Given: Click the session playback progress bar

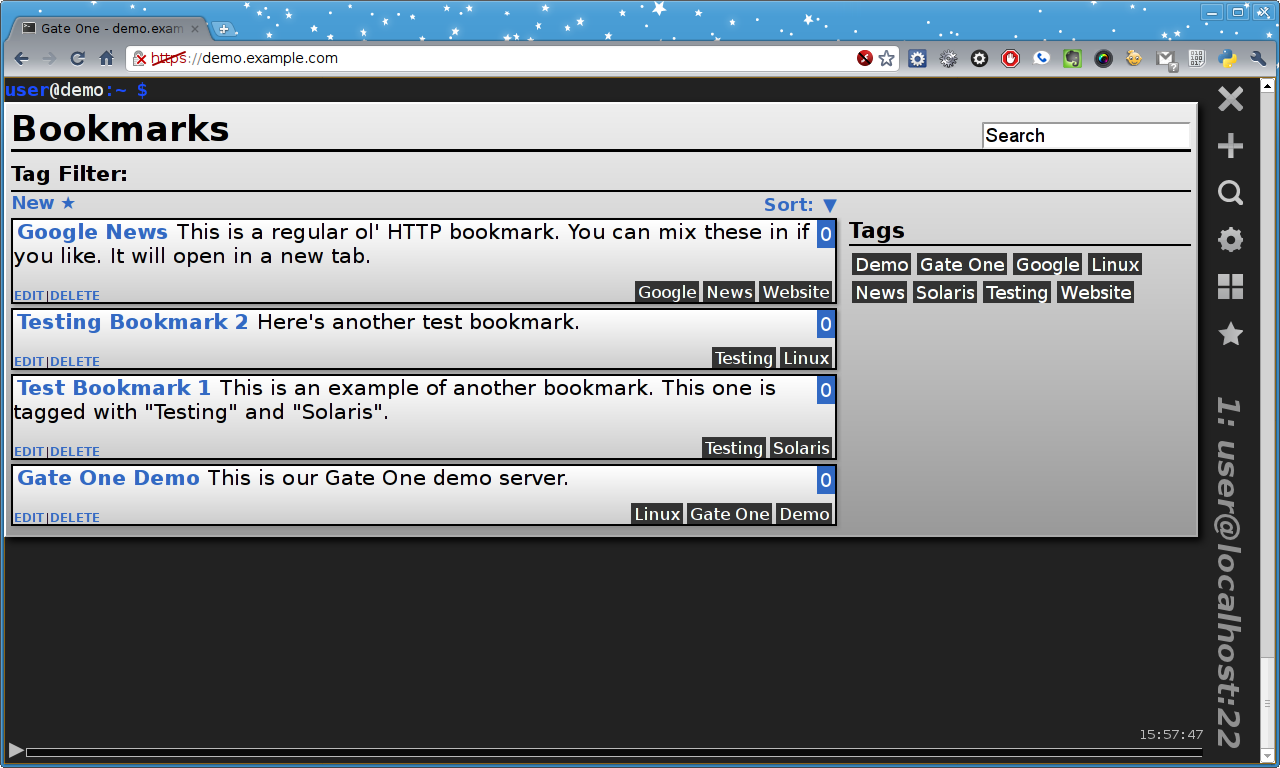Looking at the screenshot, I should (x=614, y=751).
